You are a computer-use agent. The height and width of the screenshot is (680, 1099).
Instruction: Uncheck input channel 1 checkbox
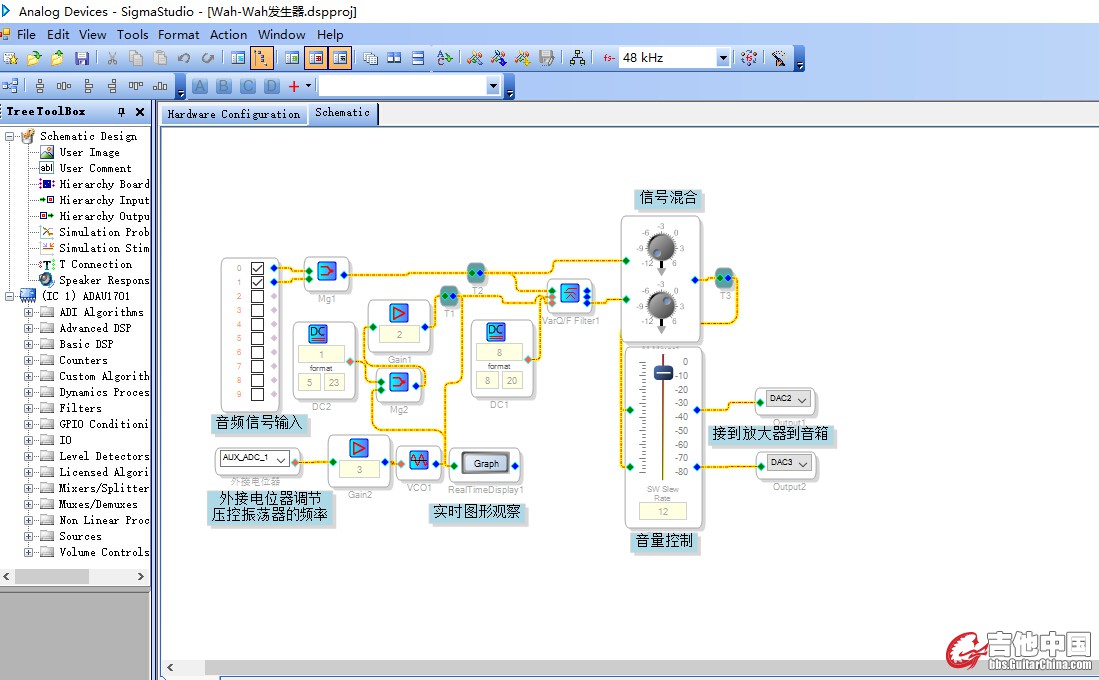[x=258, y=282]
